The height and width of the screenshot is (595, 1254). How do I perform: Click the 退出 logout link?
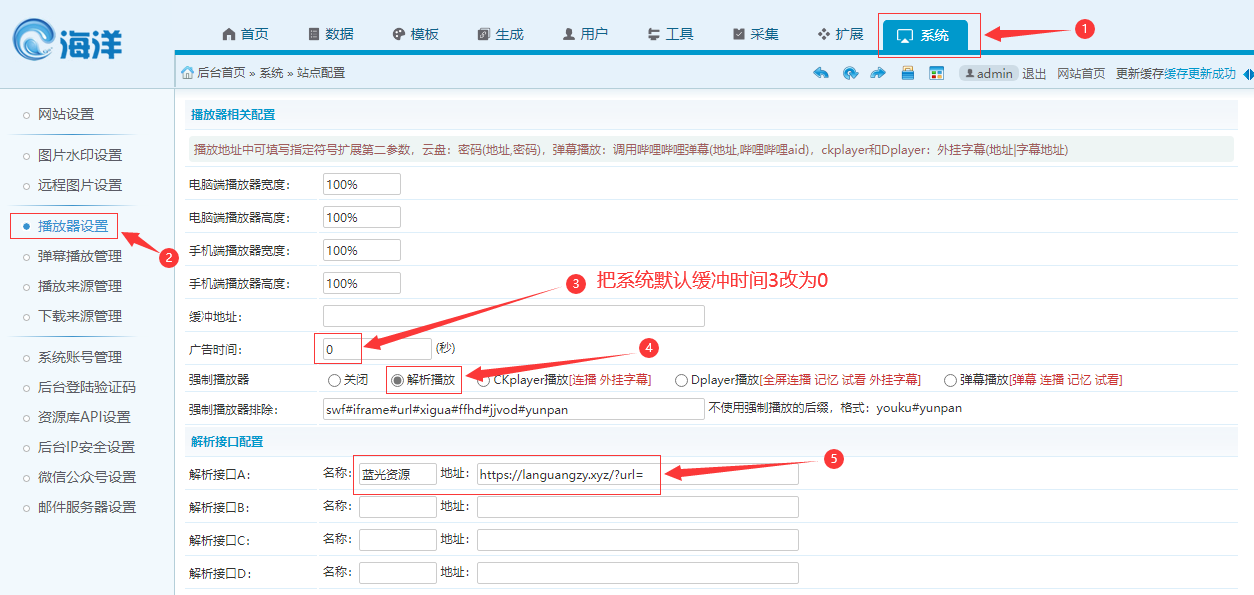click(1034, 73)
